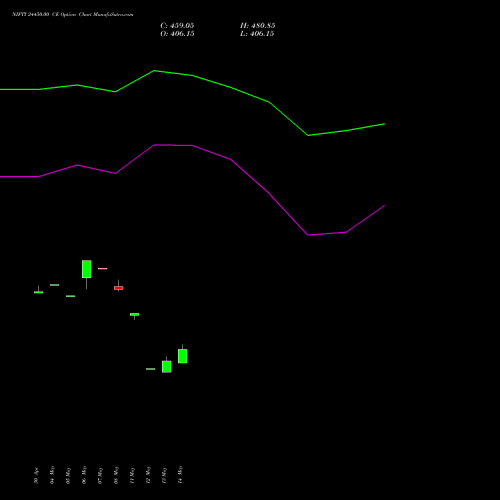Select the 06 May date label
The image size is (500, 500).
pos(84,475)
